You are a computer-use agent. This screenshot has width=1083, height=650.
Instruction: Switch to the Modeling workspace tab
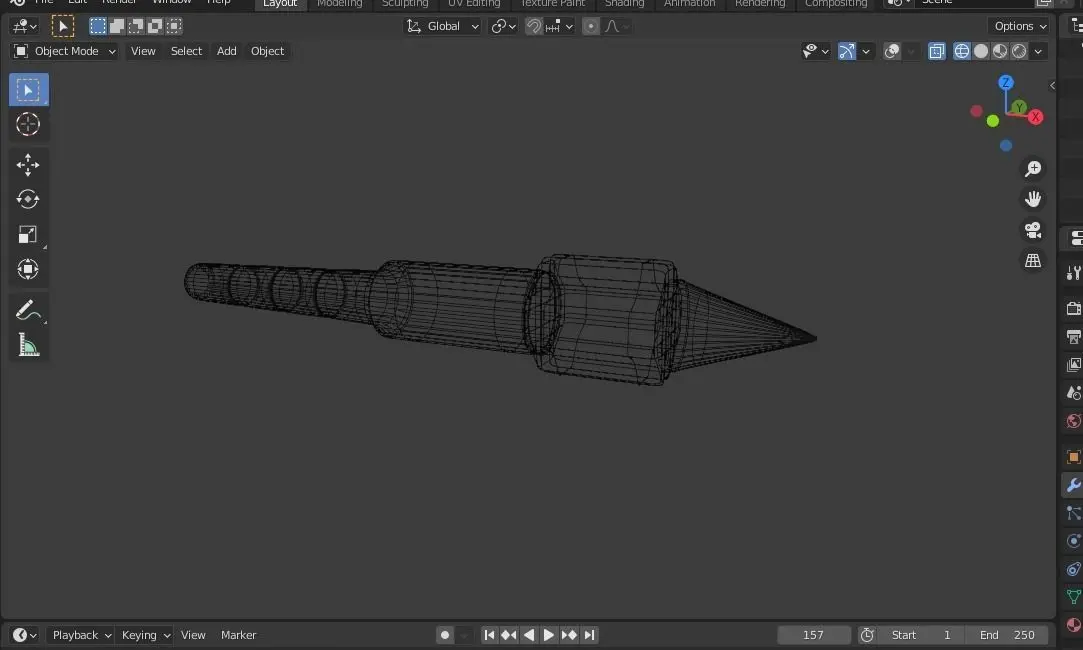coord(339,3)
